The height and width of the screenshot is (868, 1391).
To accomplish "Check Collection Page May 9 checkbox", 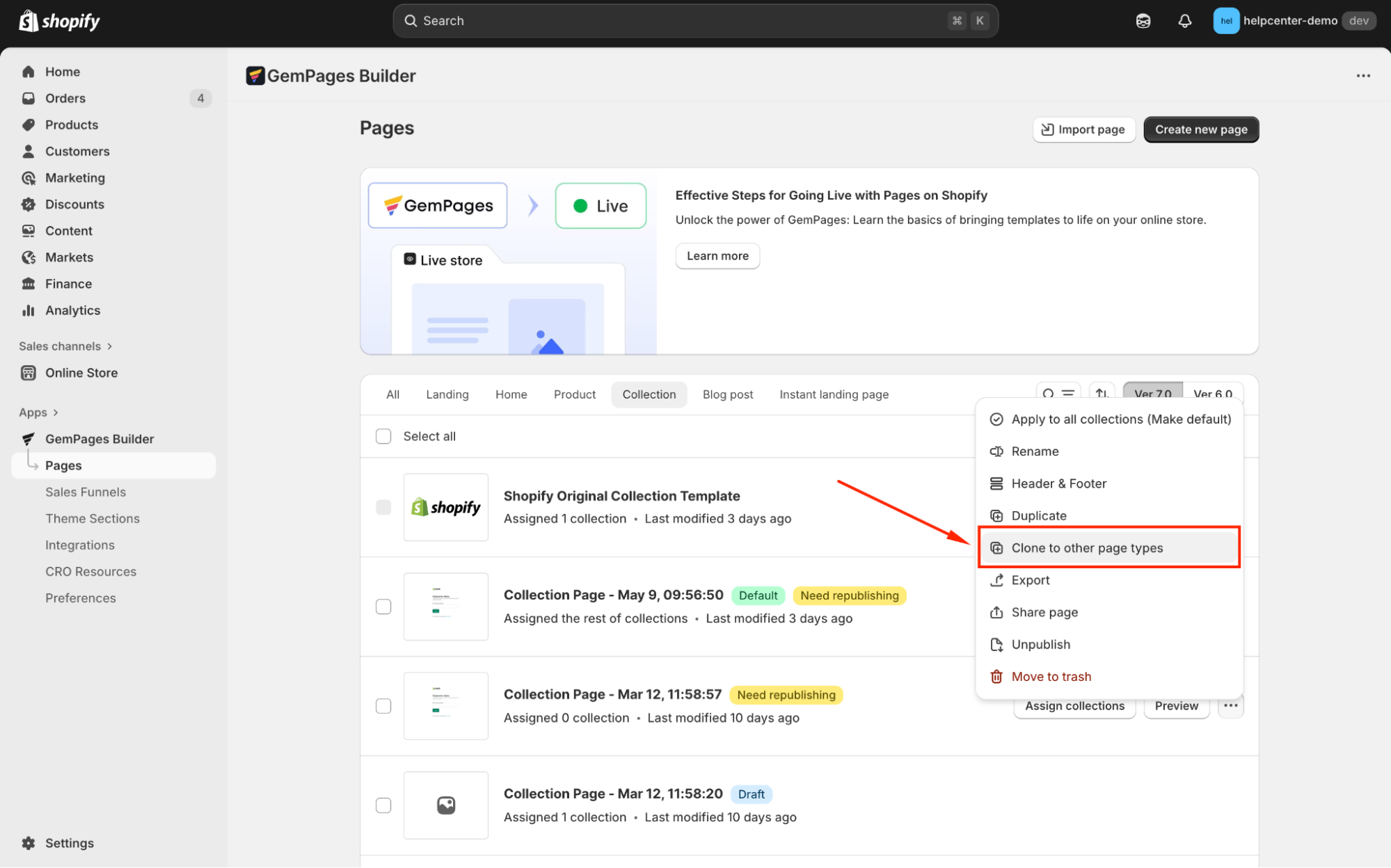I will click(383, 606).
